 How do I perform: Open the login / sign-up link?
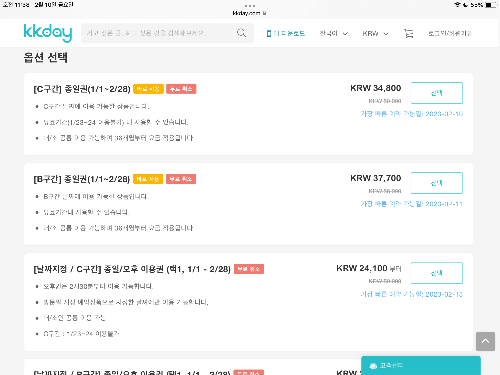pos(450,33)
